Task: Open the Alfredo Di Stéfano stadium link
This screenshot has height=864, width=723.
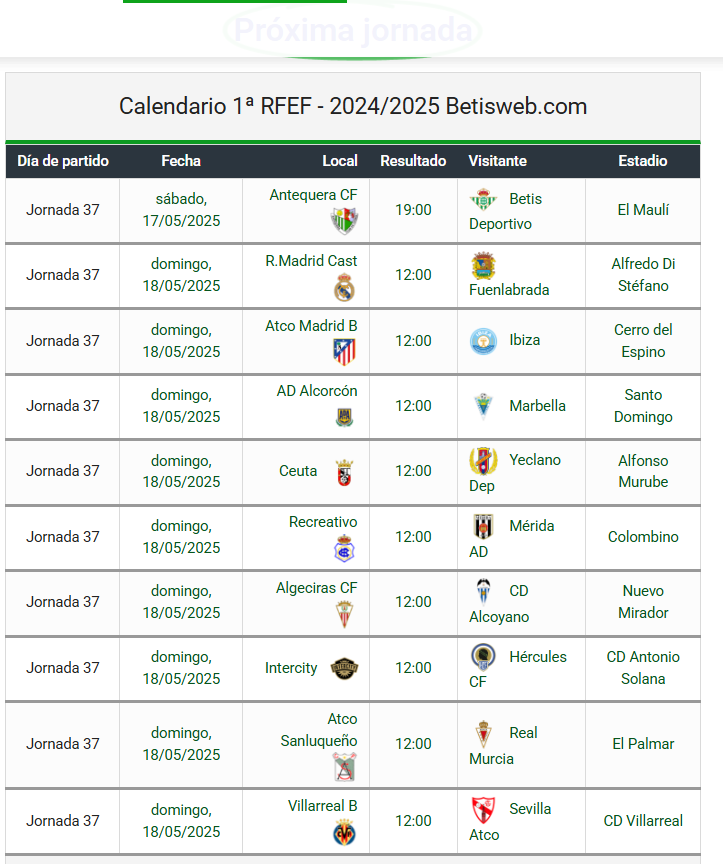Action: 643,275
